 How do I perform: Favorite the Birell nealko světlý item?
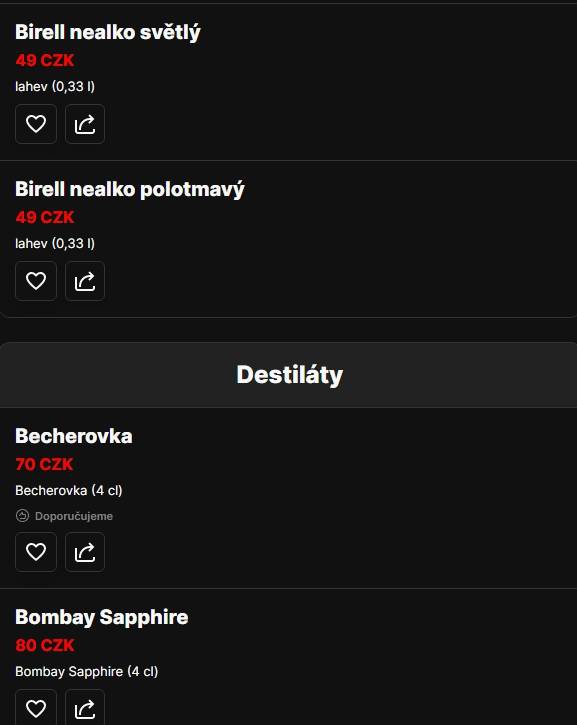click(36, 124)
